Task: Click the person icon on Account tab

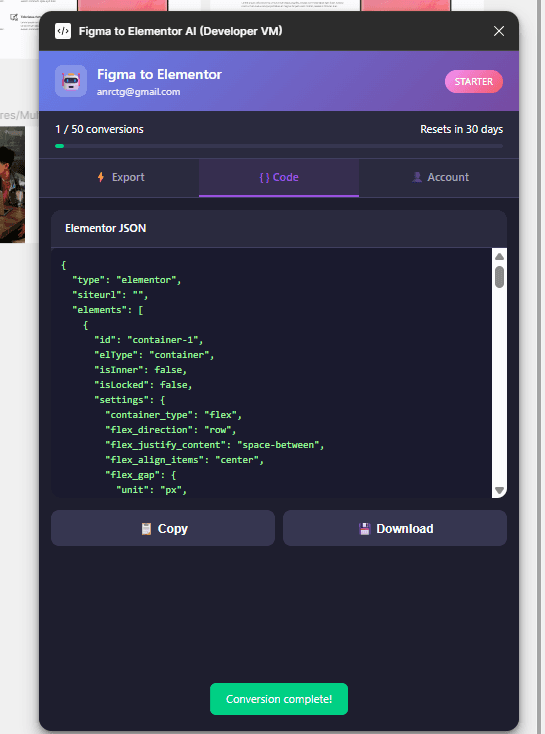Action: 417,177
